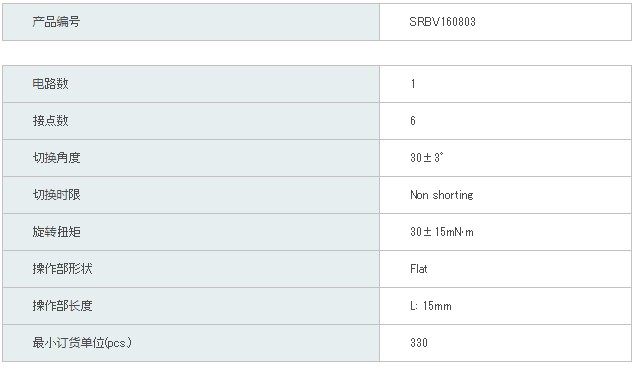The width and height of the screenshot is (633, 384).
Task: Click the 接点数 row label
Action: 50,121
